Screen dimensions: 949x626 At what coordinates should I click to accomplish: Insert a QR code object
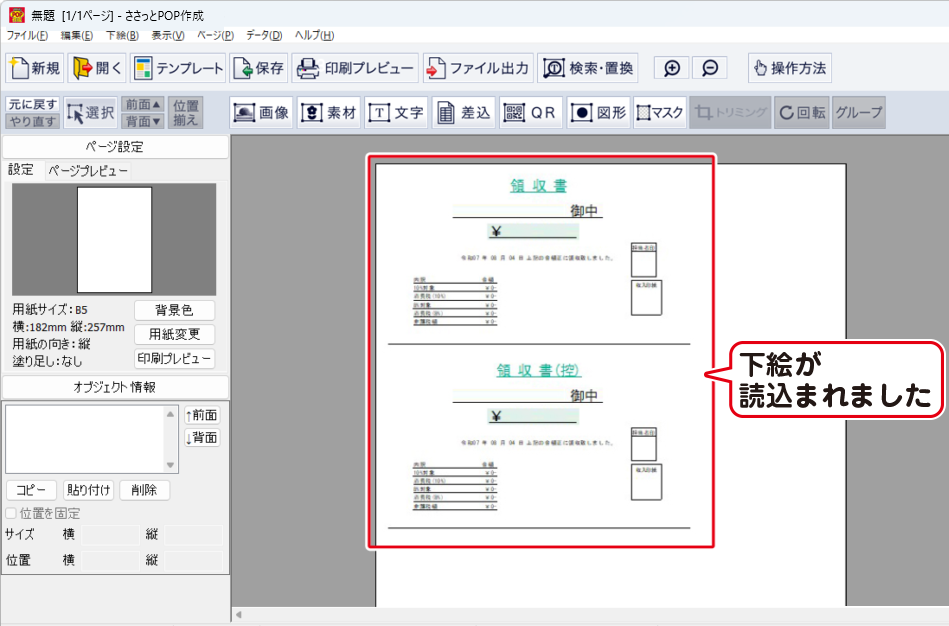(530, 113)
